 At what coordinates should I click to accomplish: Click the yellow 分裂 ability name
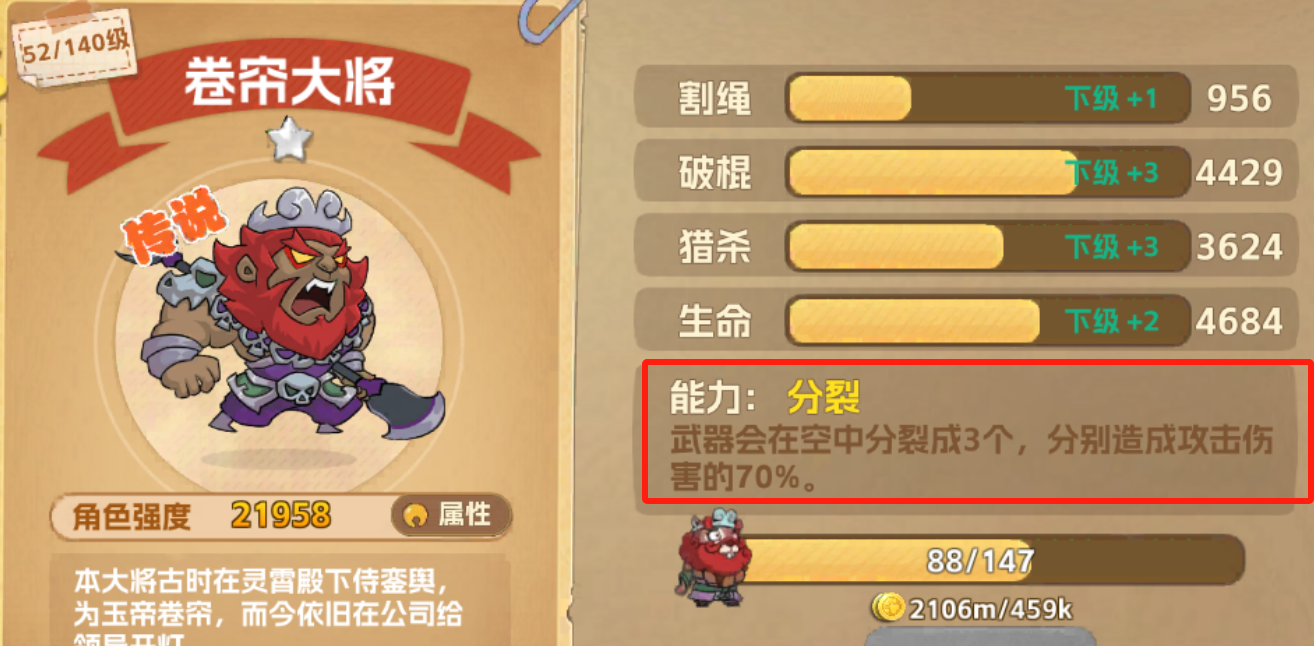pyautogui.click(x=824, y=398)
